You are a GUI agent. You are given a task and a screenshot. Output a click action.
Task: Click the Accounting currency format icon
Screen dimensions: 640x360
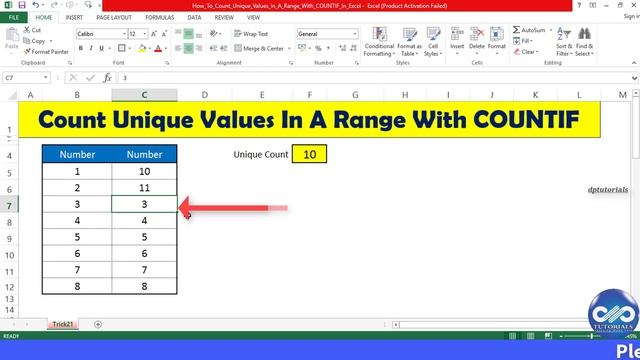[302, 48]
